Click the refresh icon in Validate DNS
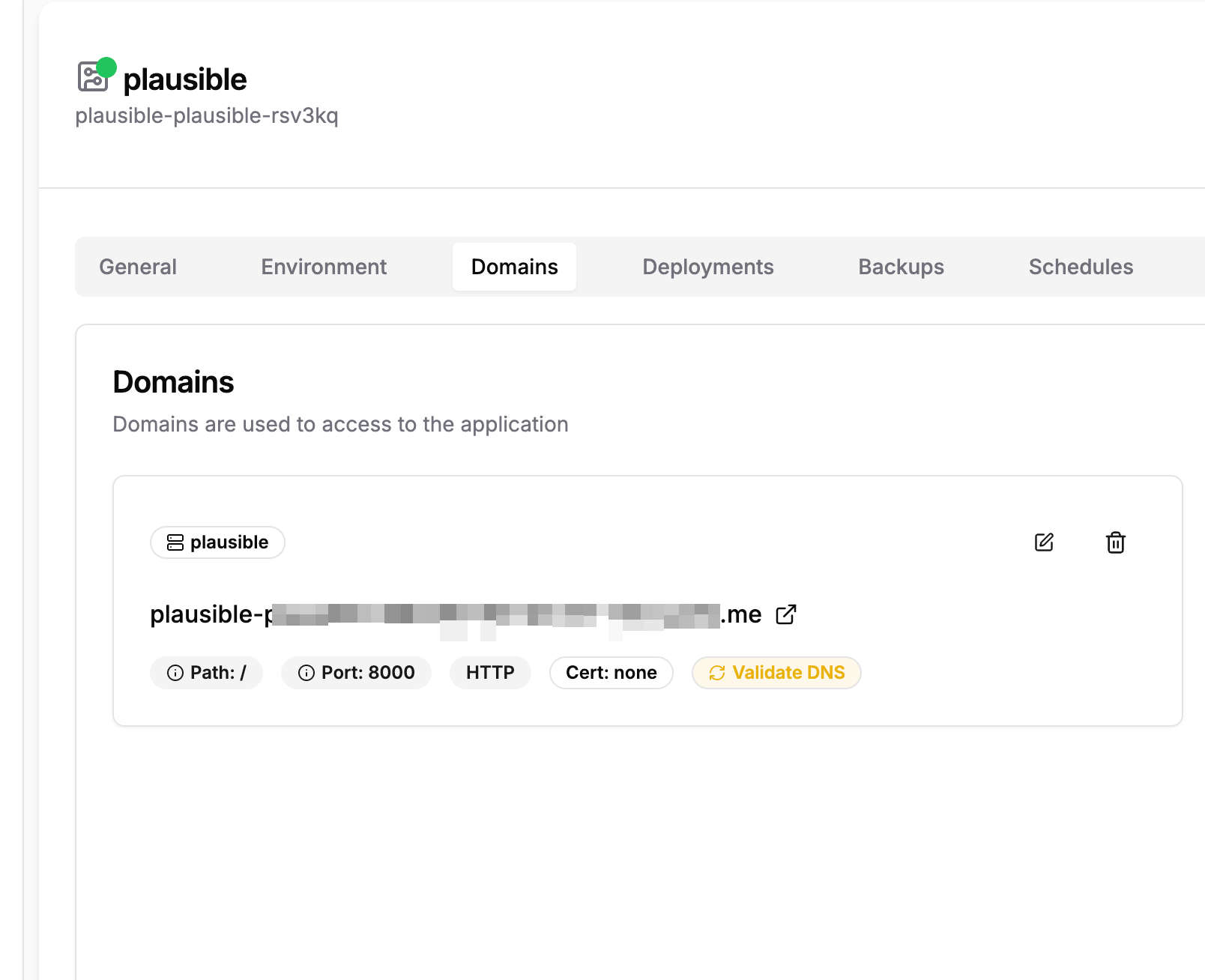 [717, 673]
